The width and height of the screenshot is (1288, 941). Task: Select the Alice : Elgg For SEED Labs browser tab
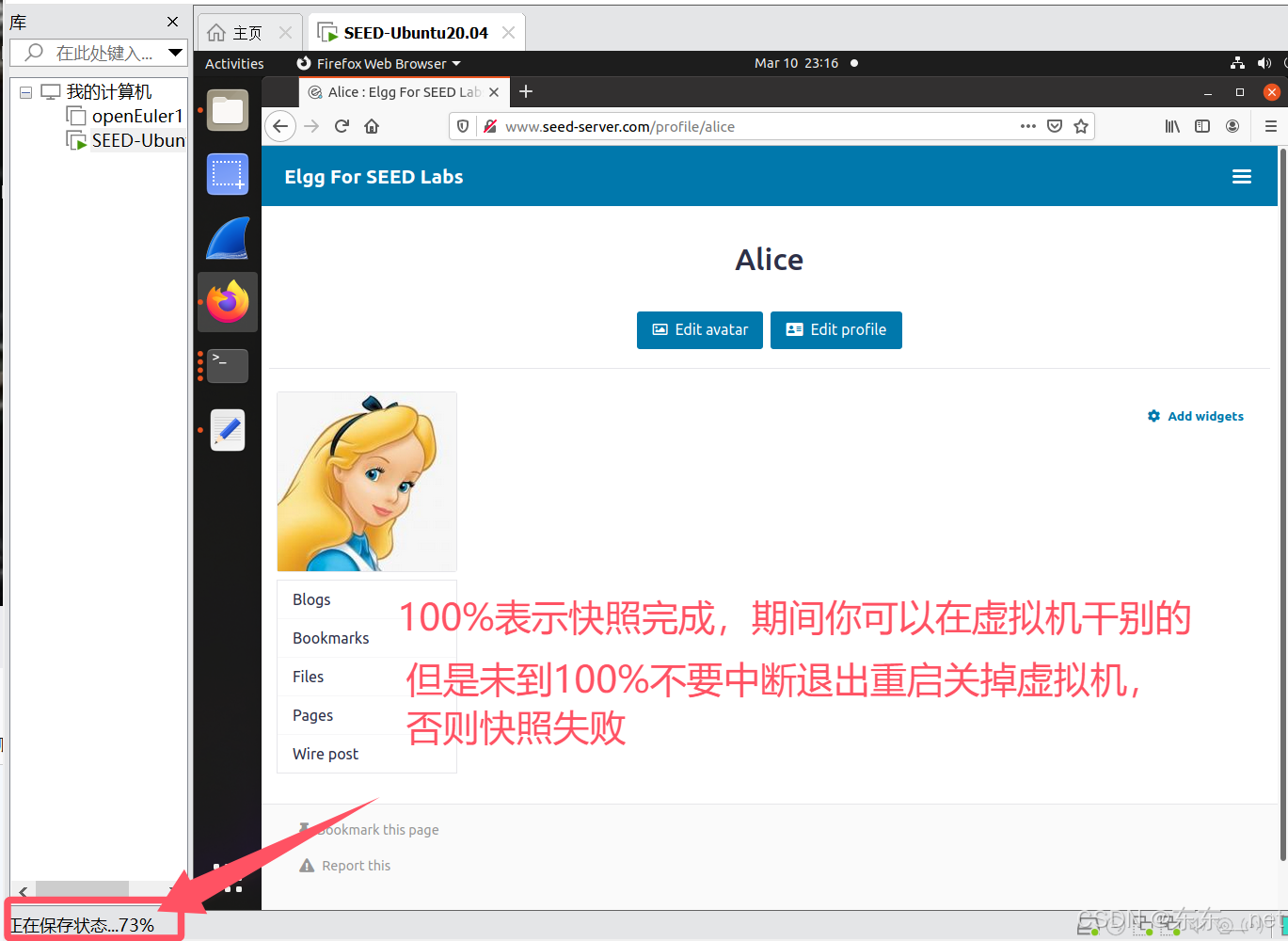point(405,92)
